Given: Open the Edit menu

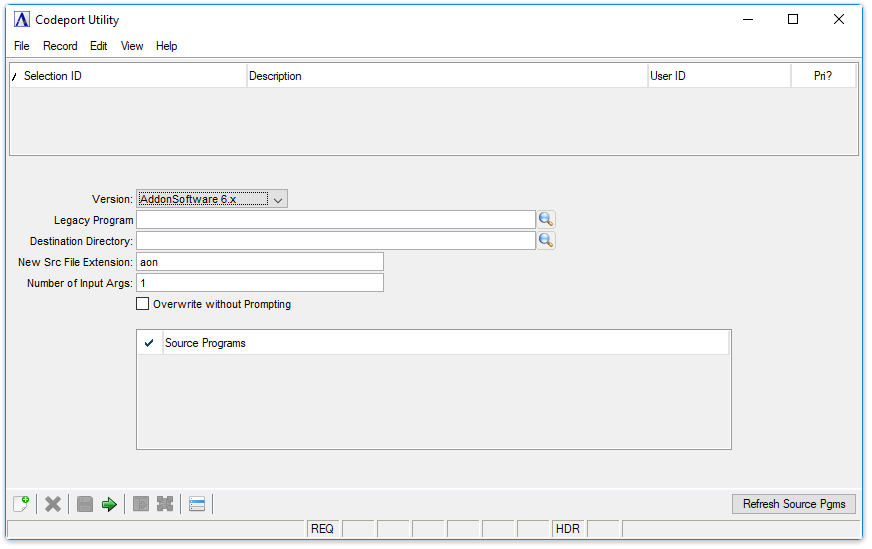Looking at the screenshot, I should (98, 46).
